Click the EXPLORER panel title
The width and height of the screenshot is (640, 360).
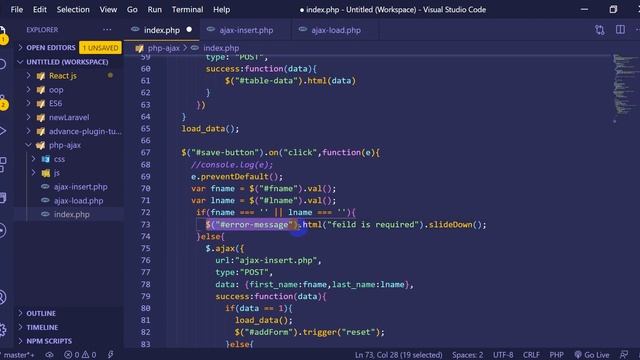[x=42, y=30]
